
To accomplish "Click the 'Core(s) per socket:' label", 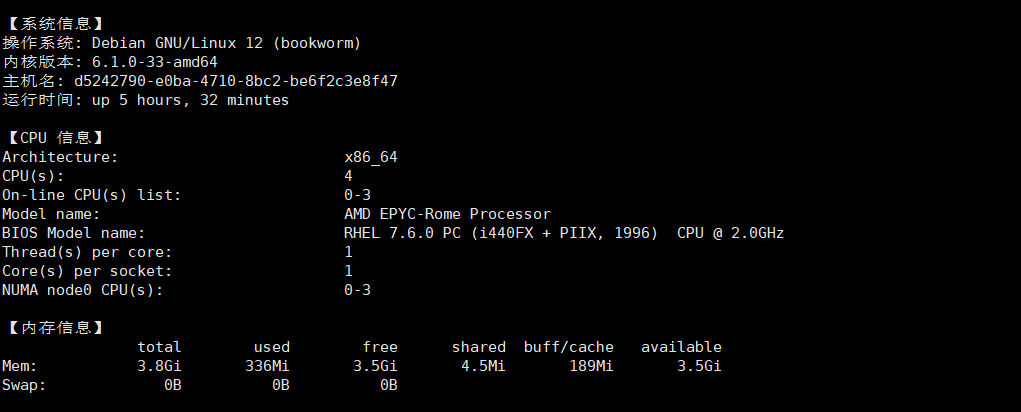I will pos(87,271).
